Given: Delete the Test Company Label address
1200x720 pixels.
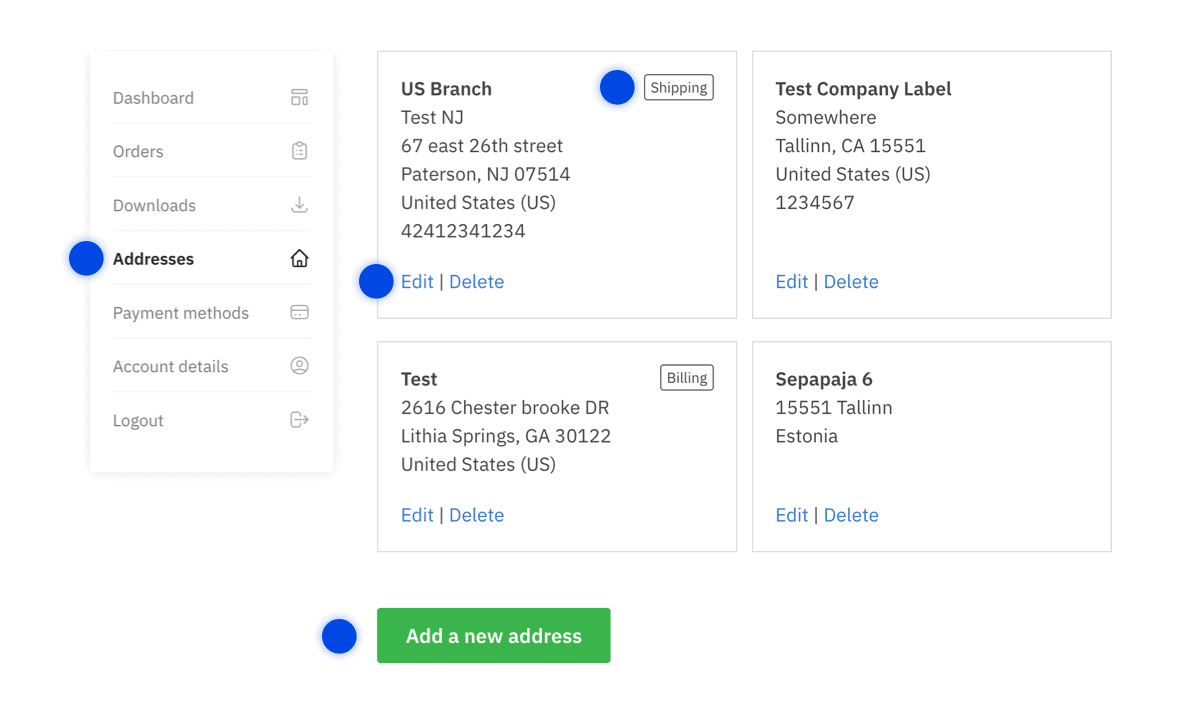Looking at the screenshot, I should (x=851, y=281).
